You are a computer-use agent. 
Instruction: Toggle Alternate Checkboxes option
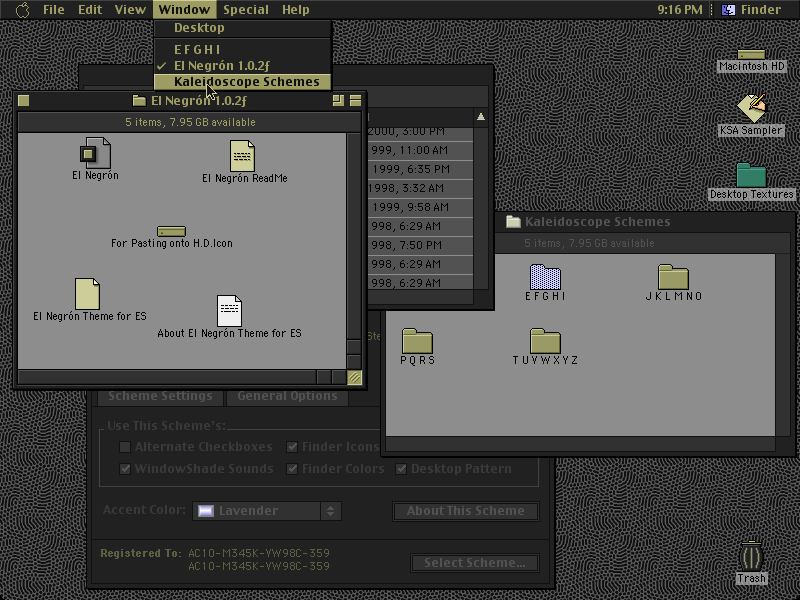[124, 447]
